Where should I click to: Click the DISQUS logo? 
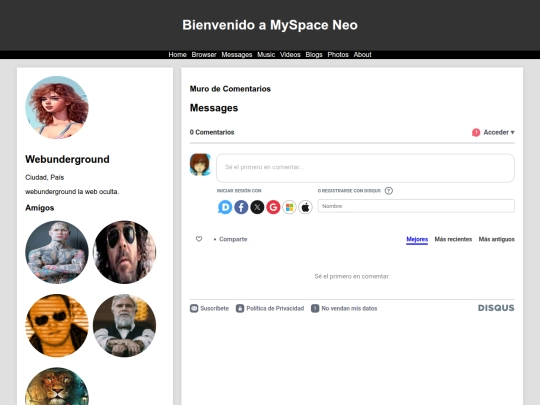pyautogui.click(x=496, y=308)
